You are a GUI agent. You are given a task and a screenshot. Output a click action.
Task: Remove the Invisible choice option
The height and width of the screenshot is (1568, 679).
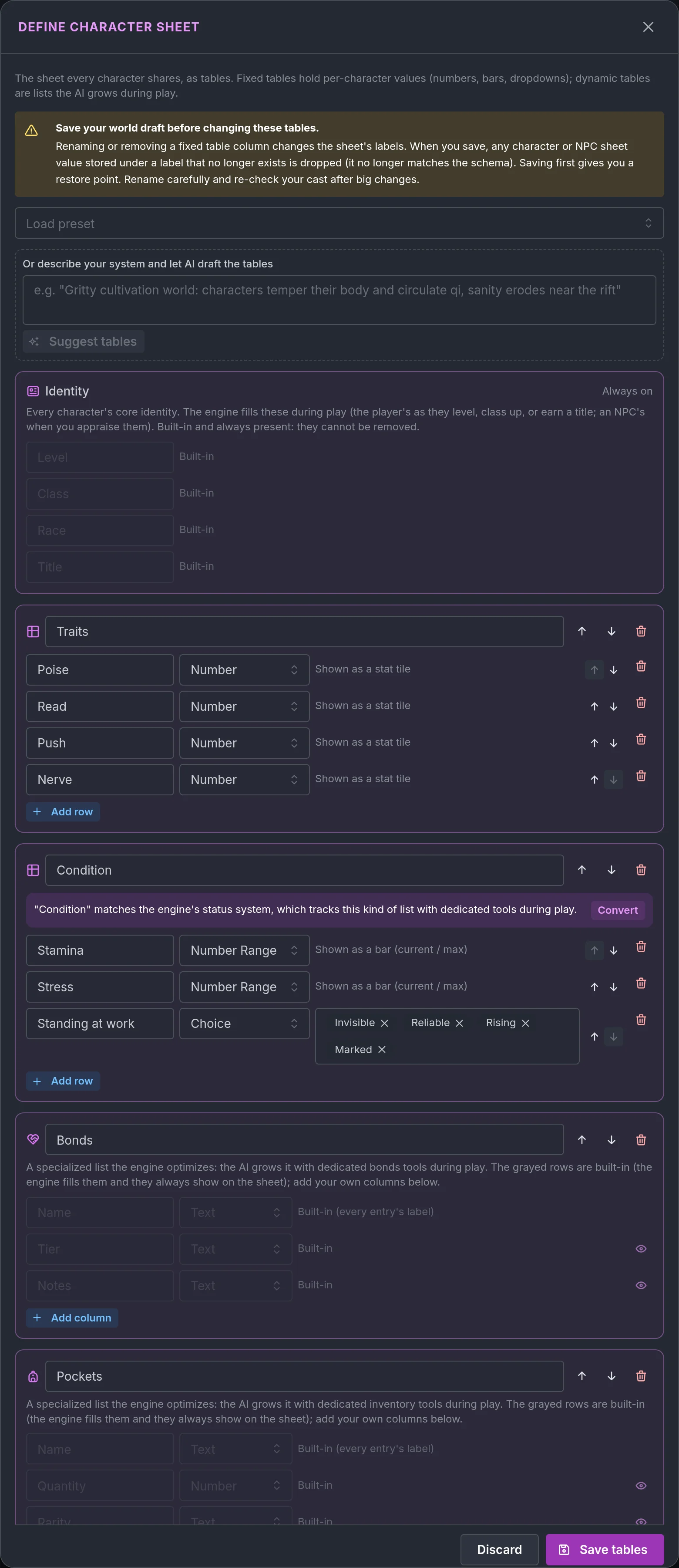(384, 1023)
